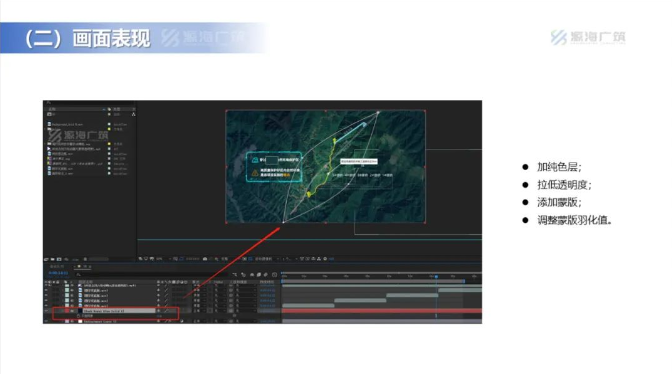Screen dimensions: 672x374
Task: Click the slide bullet text '加纯色层'
Action: tap(557, 167)
